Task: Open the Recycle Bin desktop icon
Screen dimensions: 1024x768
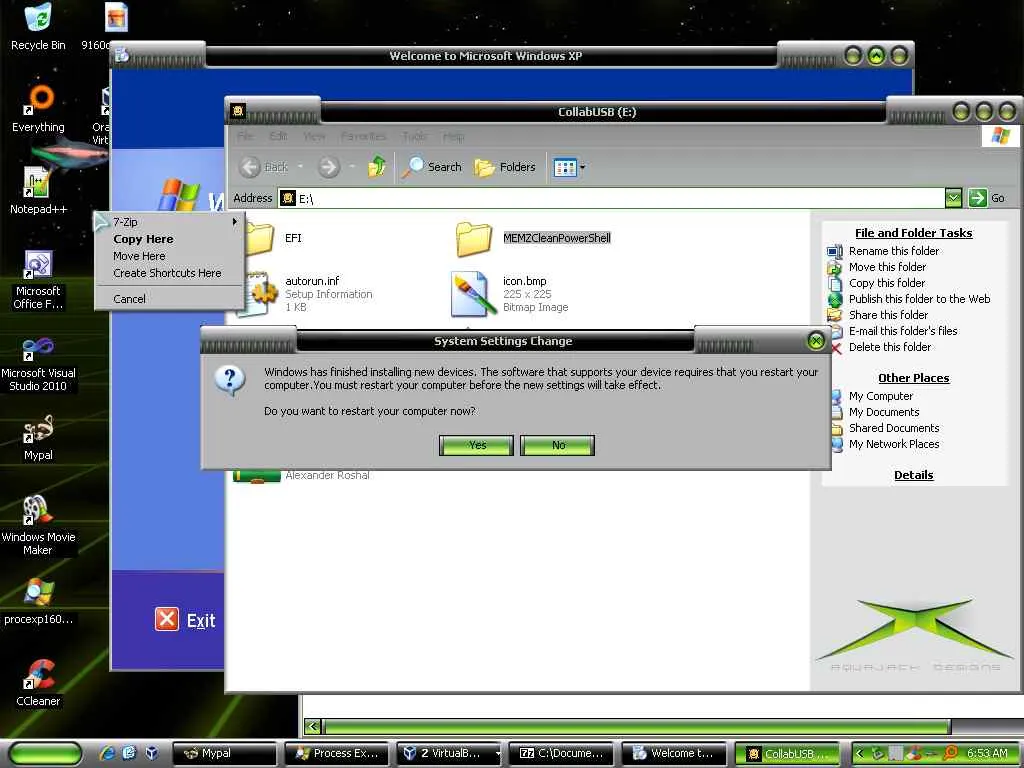Action: [38, 26]
